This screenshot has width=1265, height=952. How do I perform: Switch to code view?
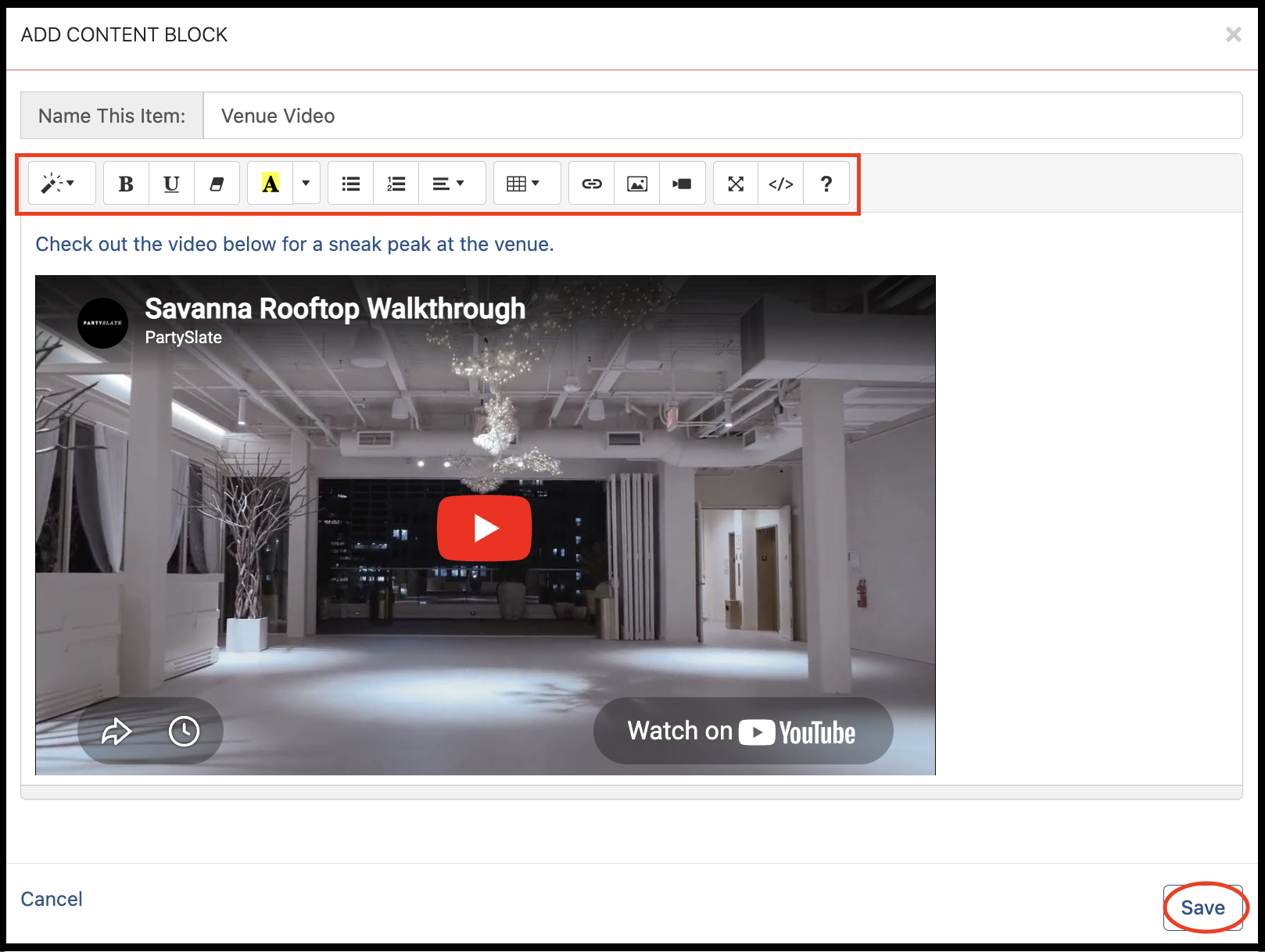tap(781, 184)
